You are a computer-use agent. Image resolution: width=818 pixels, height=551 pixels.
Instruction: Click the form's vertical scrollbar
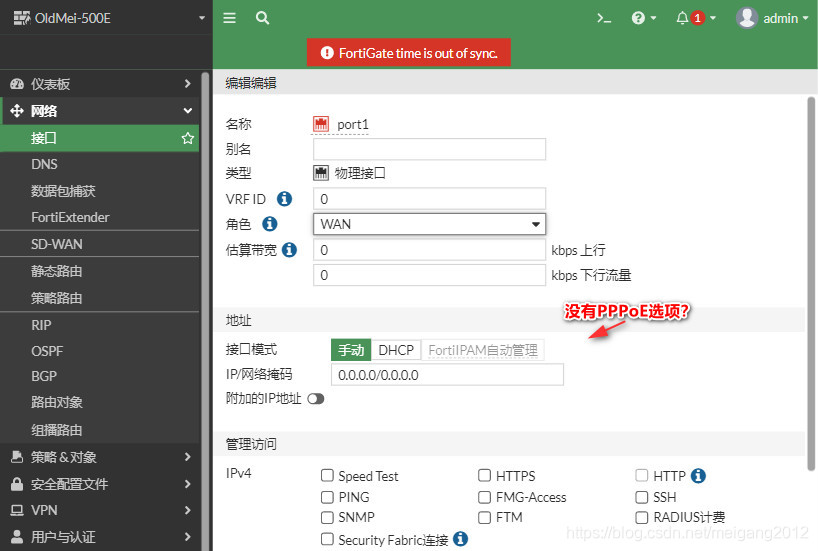click(x=811, y=284)
